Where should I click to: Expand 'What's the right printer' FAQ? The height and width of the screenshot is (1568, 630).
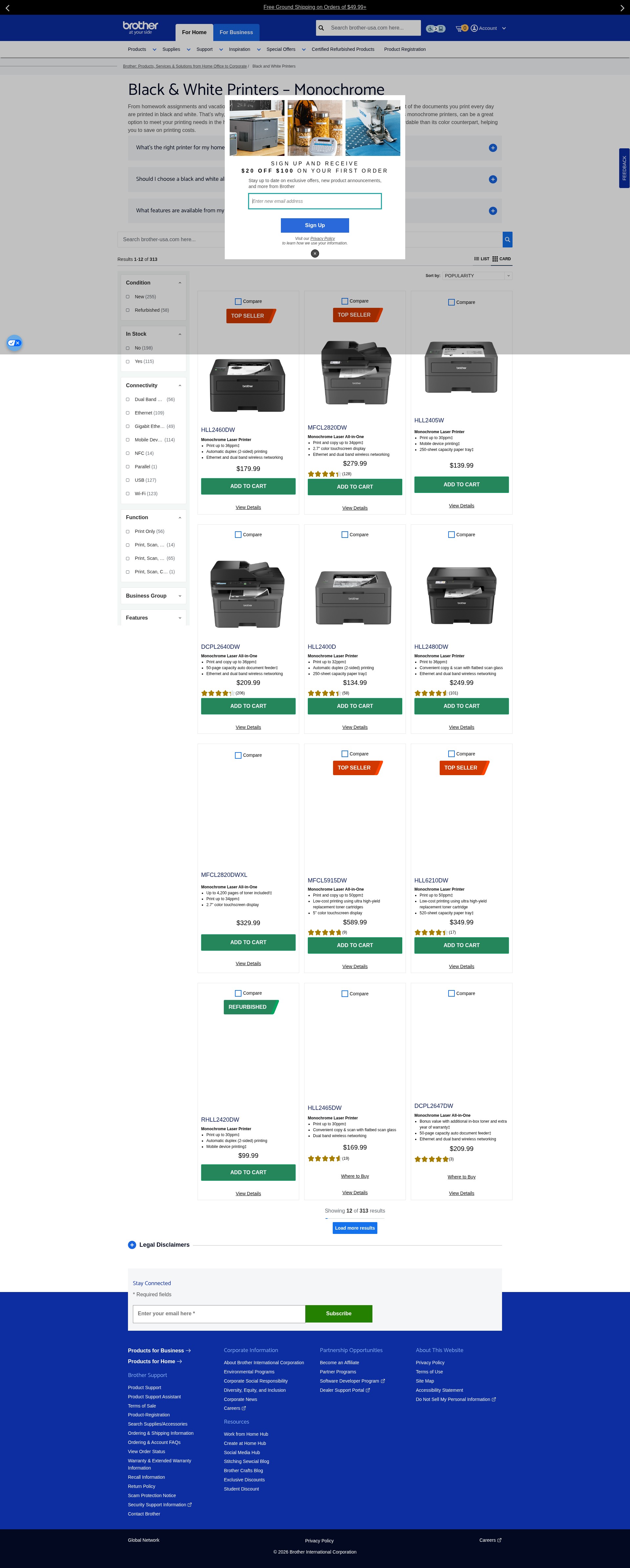493,148
